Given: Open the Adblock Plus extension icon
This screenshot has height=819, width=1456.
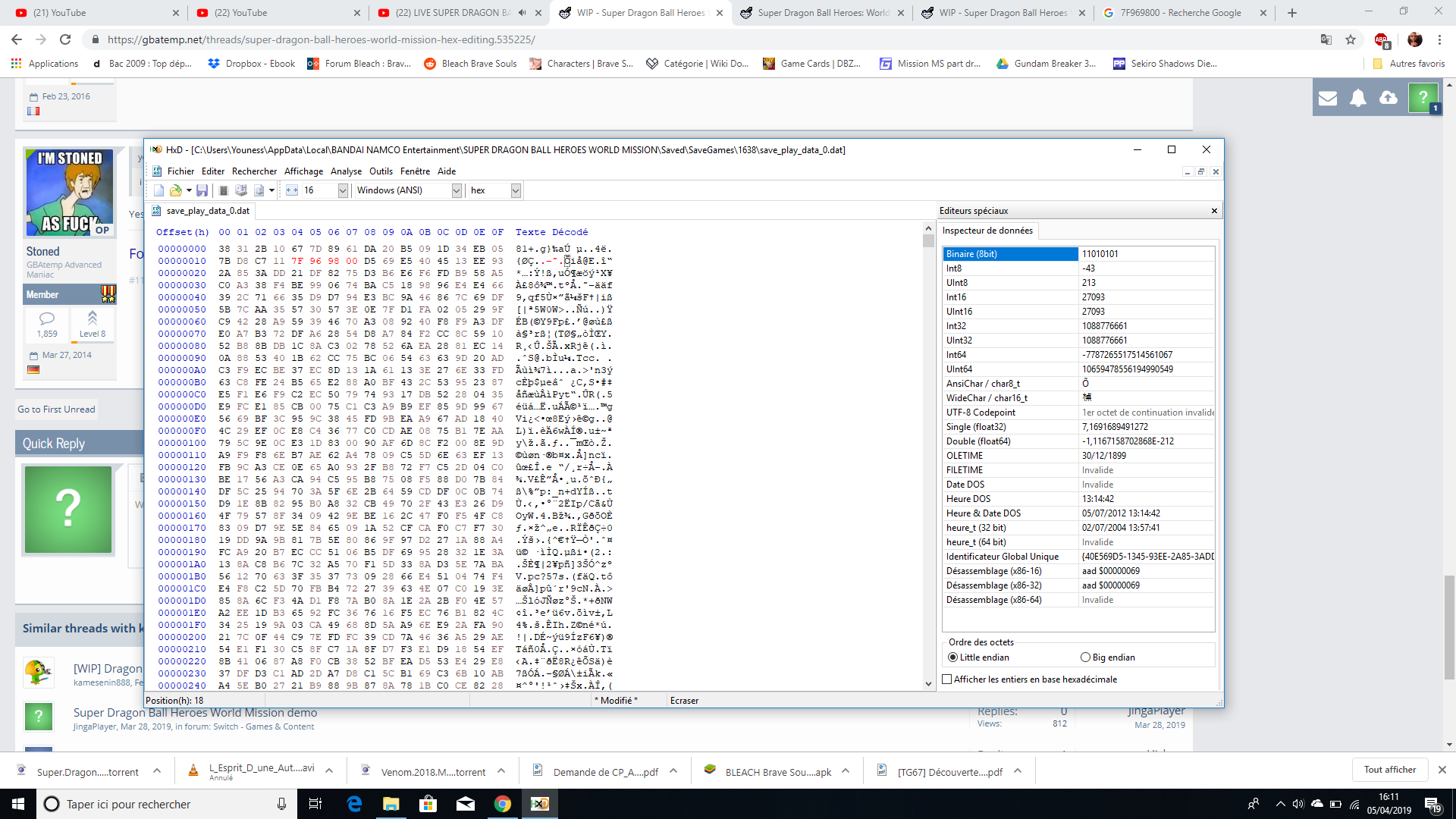Looking at the screenshot, I should pyautogui.click(x=1382, y=40).
